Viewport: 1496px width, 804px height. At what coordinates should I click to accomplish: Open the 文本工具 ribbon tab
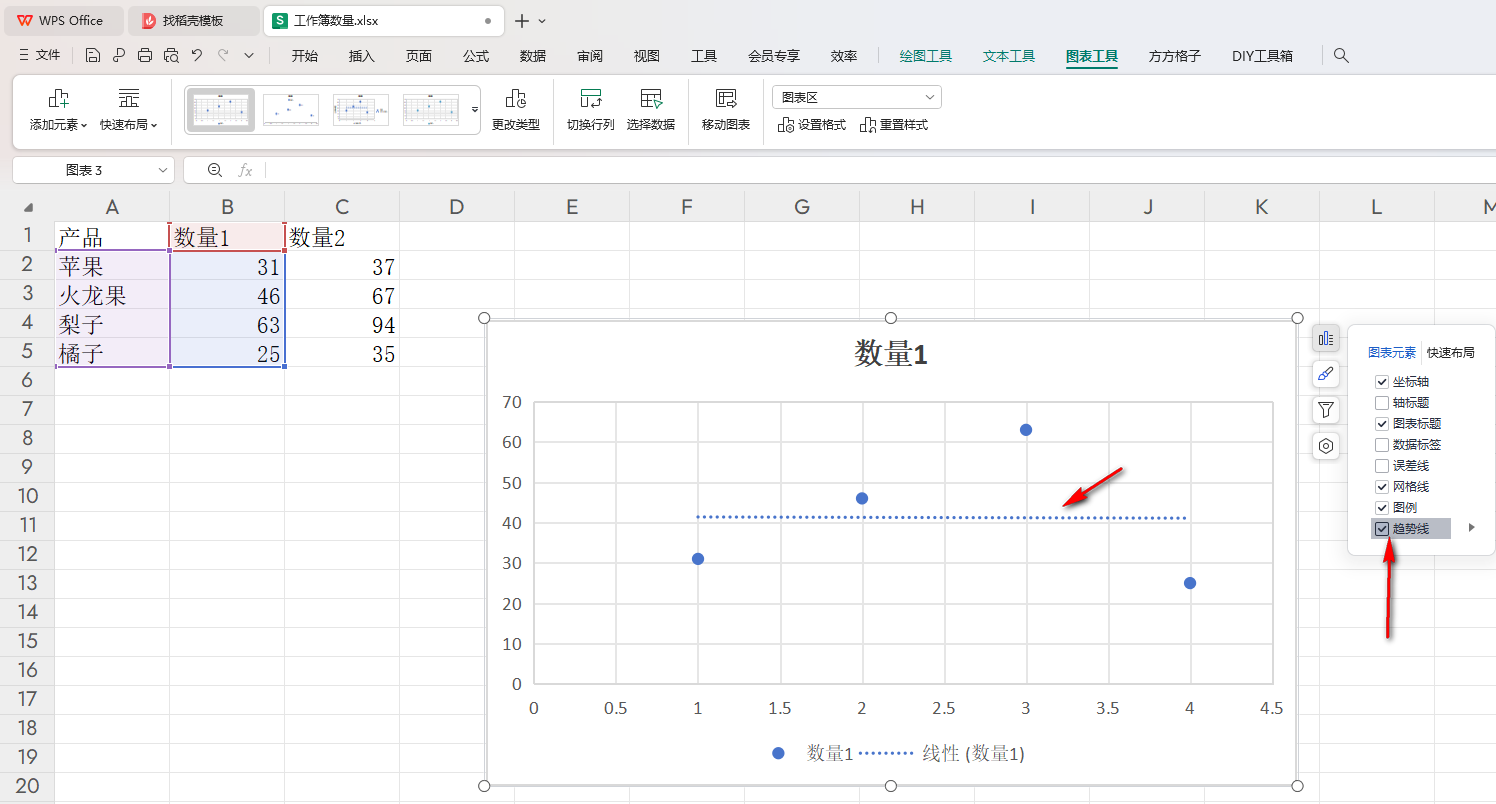(1009, 56)
